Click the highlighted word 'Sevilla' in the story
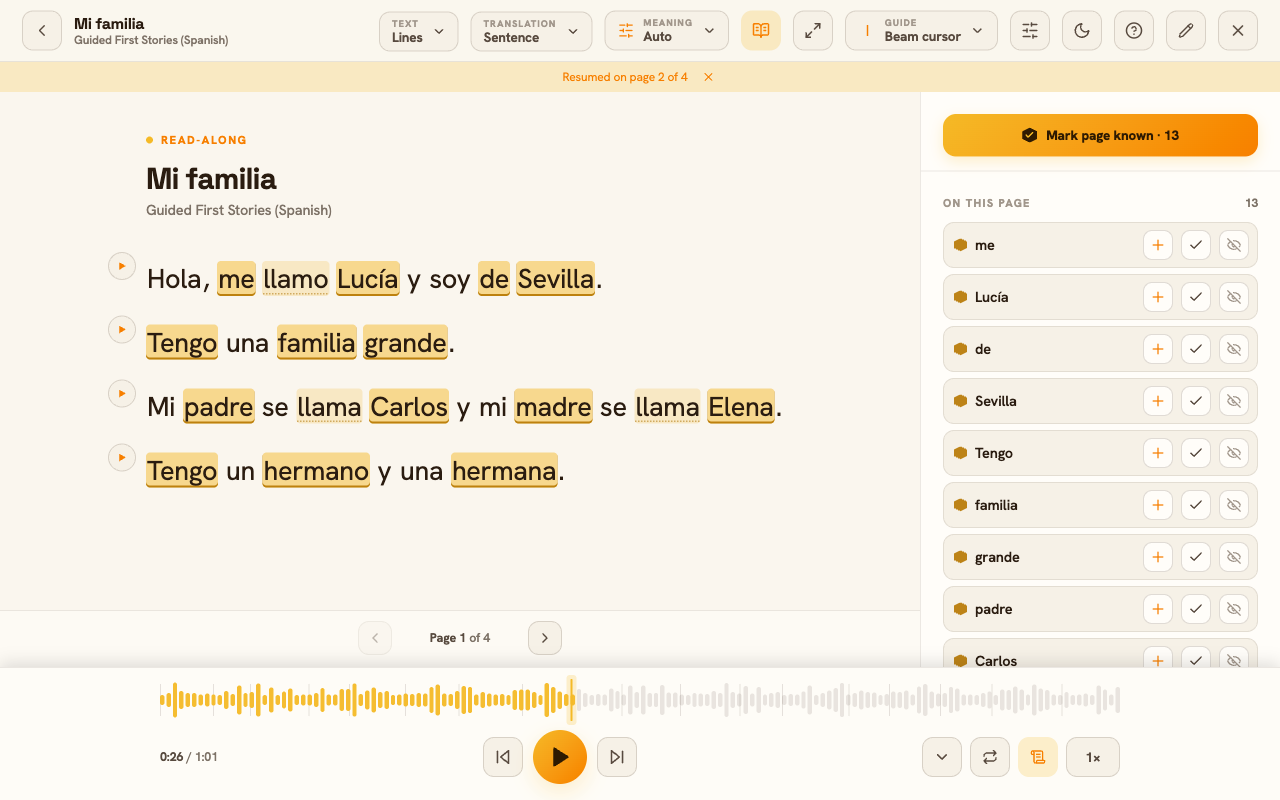1280x800 pixels. (556, 279)
